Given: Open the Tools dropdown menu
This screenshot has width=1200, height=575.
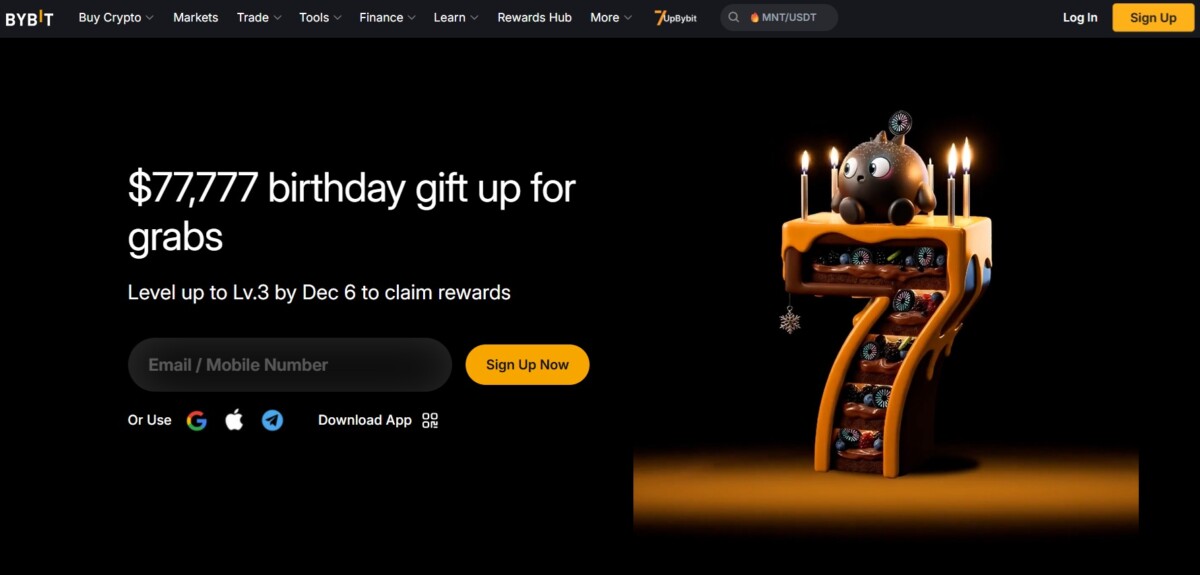Looking at the screenshot, I should [x=320, y=18].
